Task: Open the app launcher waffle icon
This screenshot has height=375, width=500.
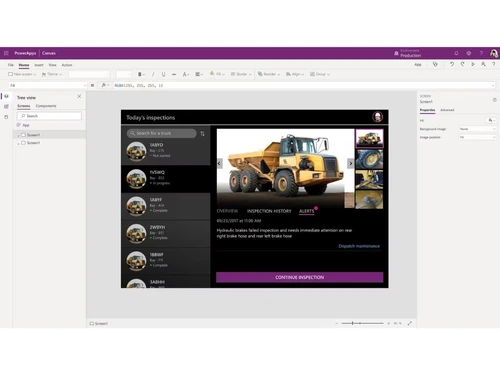Action: (6, 53)
